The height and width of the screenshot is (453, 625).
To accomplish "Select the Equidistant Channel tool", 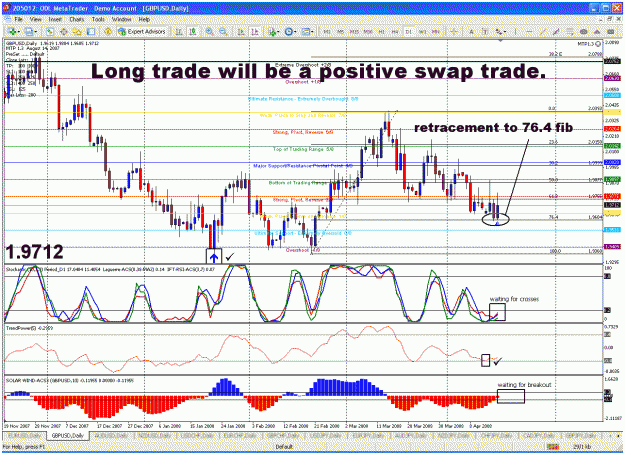I will pyautogui.click(x=555, y=32).
